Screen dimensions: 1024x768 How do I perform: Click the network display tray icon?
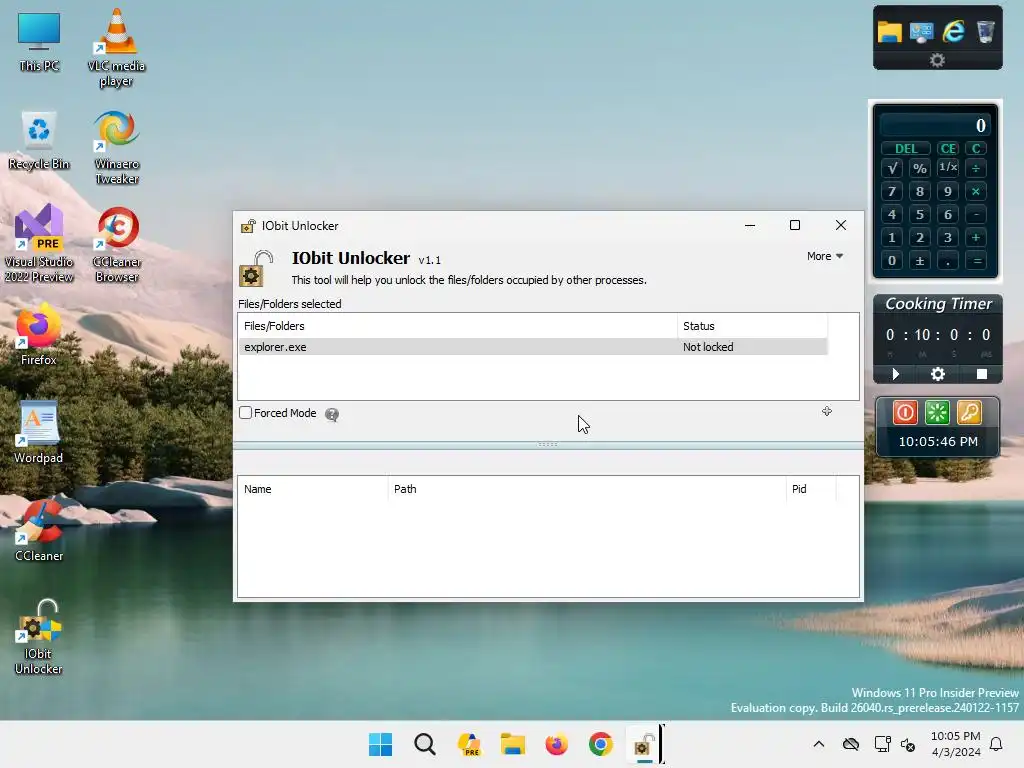pos(882,744)
